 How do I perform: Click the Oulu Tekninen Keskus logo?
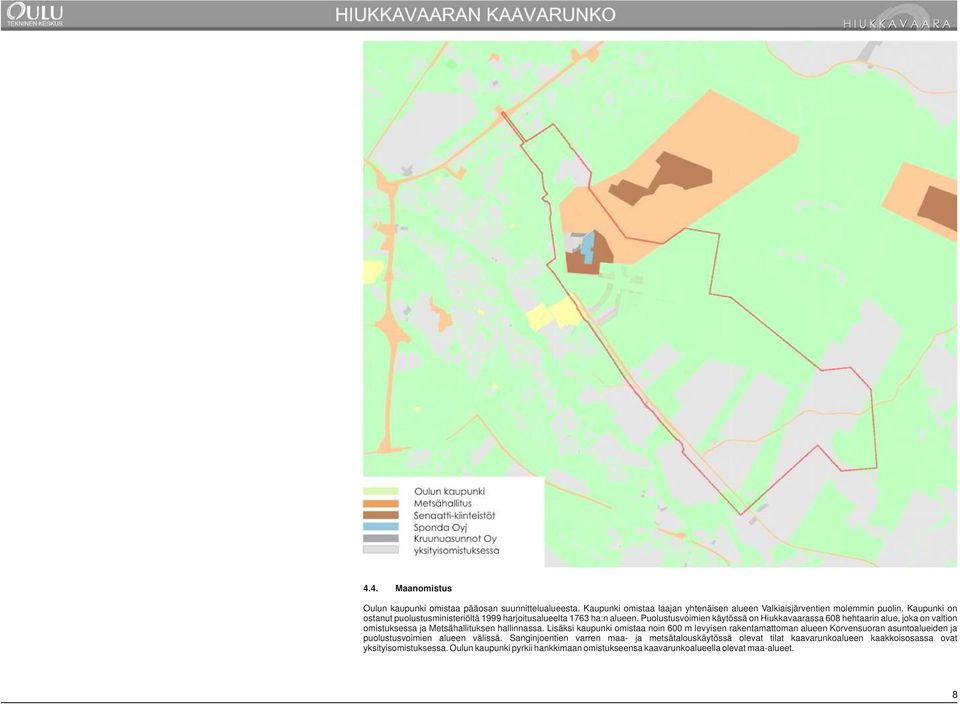click(35, 15)
